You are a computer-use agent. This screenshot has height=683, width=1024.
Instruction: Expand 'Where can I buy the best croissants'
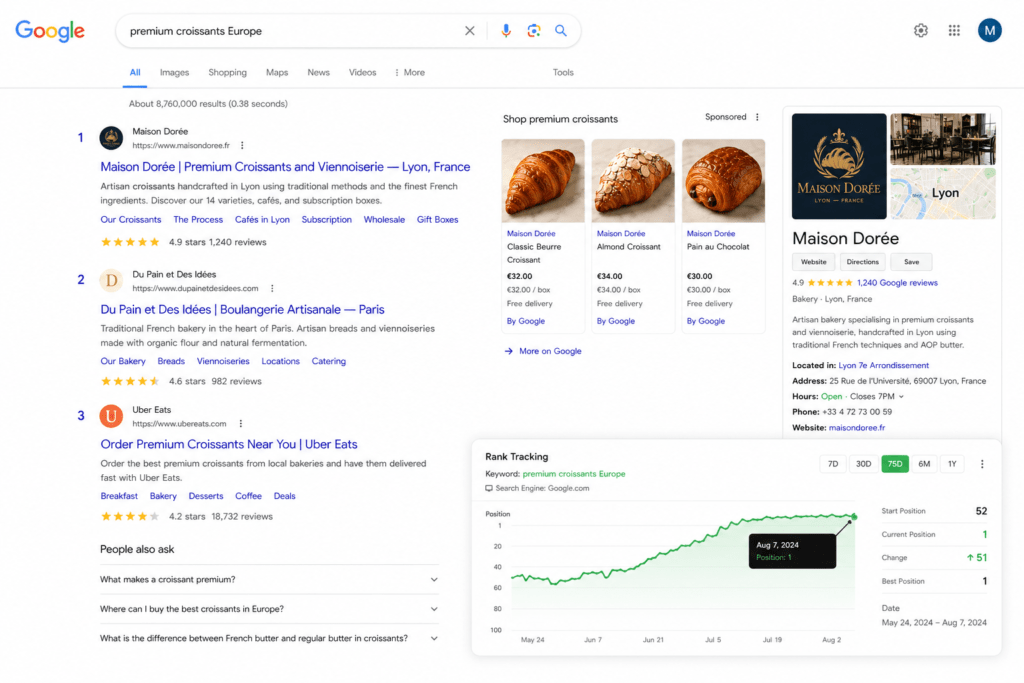point(269,609)
